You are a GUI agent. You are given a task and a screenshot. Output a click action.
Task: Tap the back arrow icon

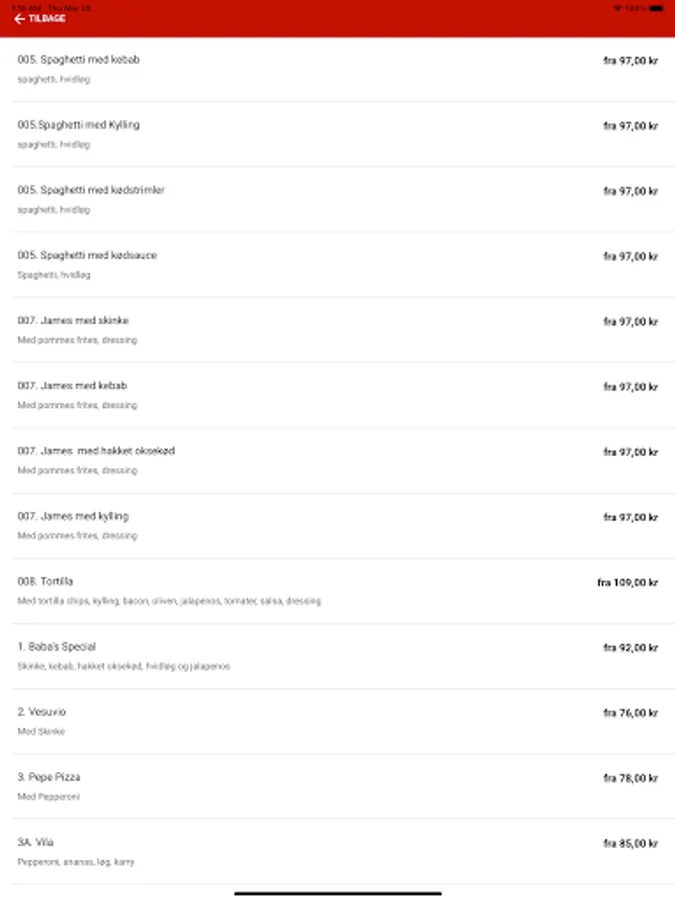coord(19,19)
